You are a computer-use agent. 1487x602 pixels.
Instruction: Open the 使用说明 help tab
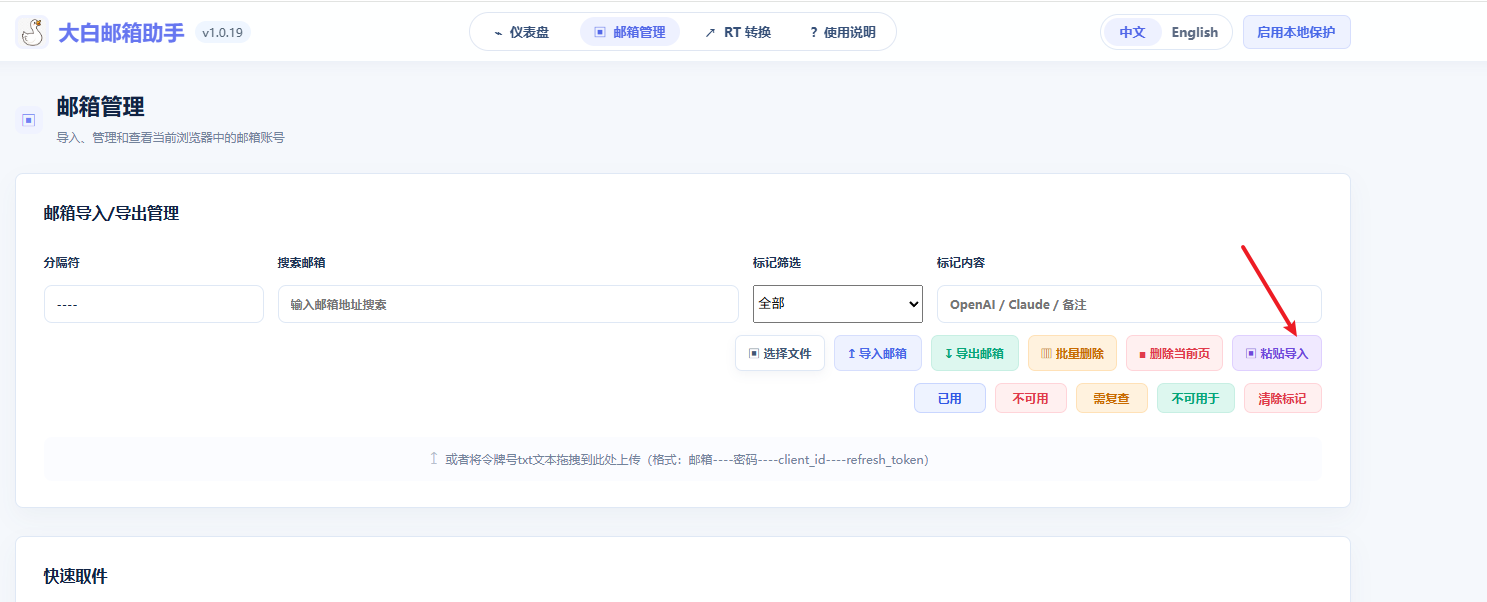[842, 32]
